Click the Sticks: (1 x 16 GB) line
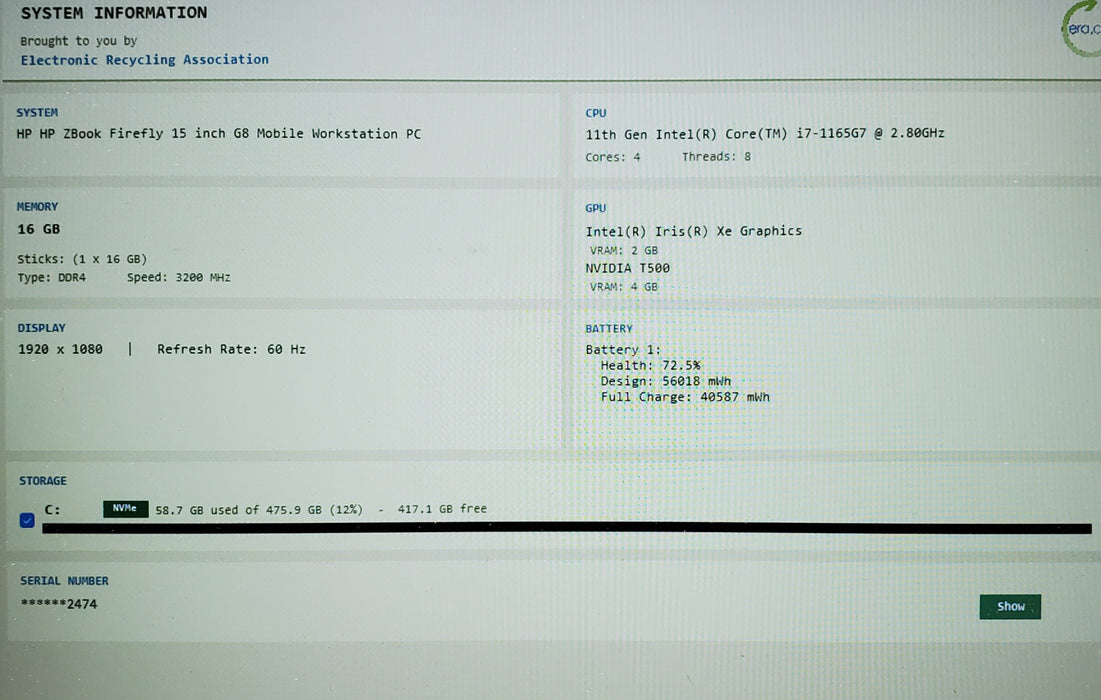Image resolution: width=1101 pixels, height=700 pixels. pyautogui.click(x=82, y=259)
